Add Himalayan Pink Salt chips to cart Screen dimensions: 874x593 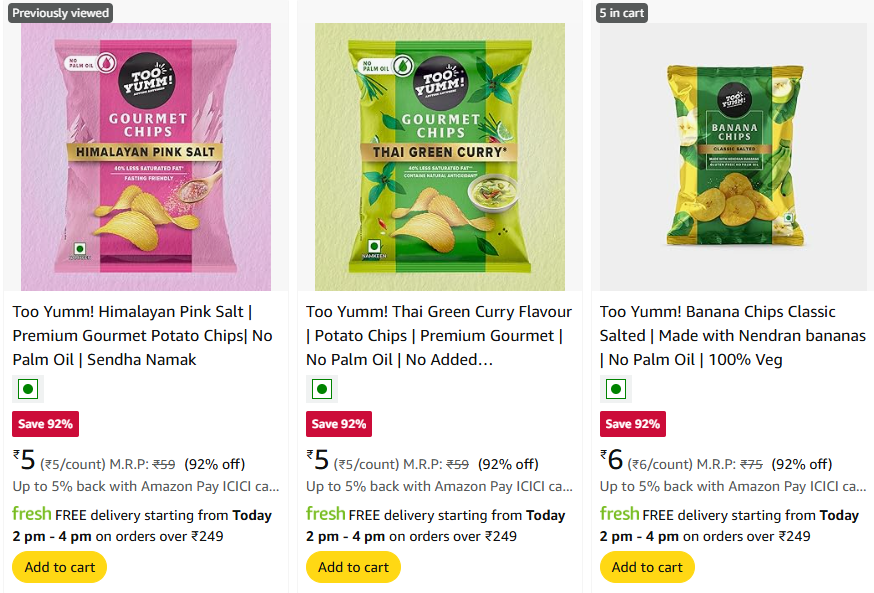[x=59, y=567]
